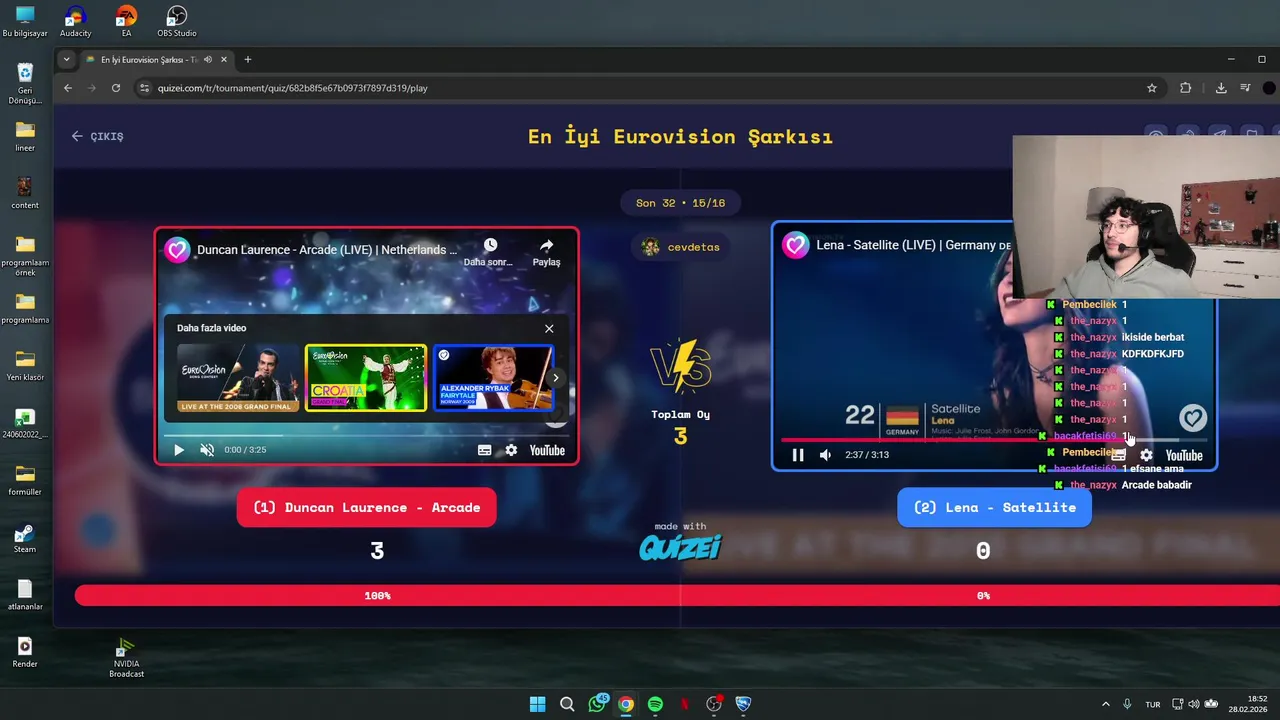Screen dimensions: 1280x720
Task: Vote for (1) Duncan Laurence - Arcade
Action: pos(366,507)
